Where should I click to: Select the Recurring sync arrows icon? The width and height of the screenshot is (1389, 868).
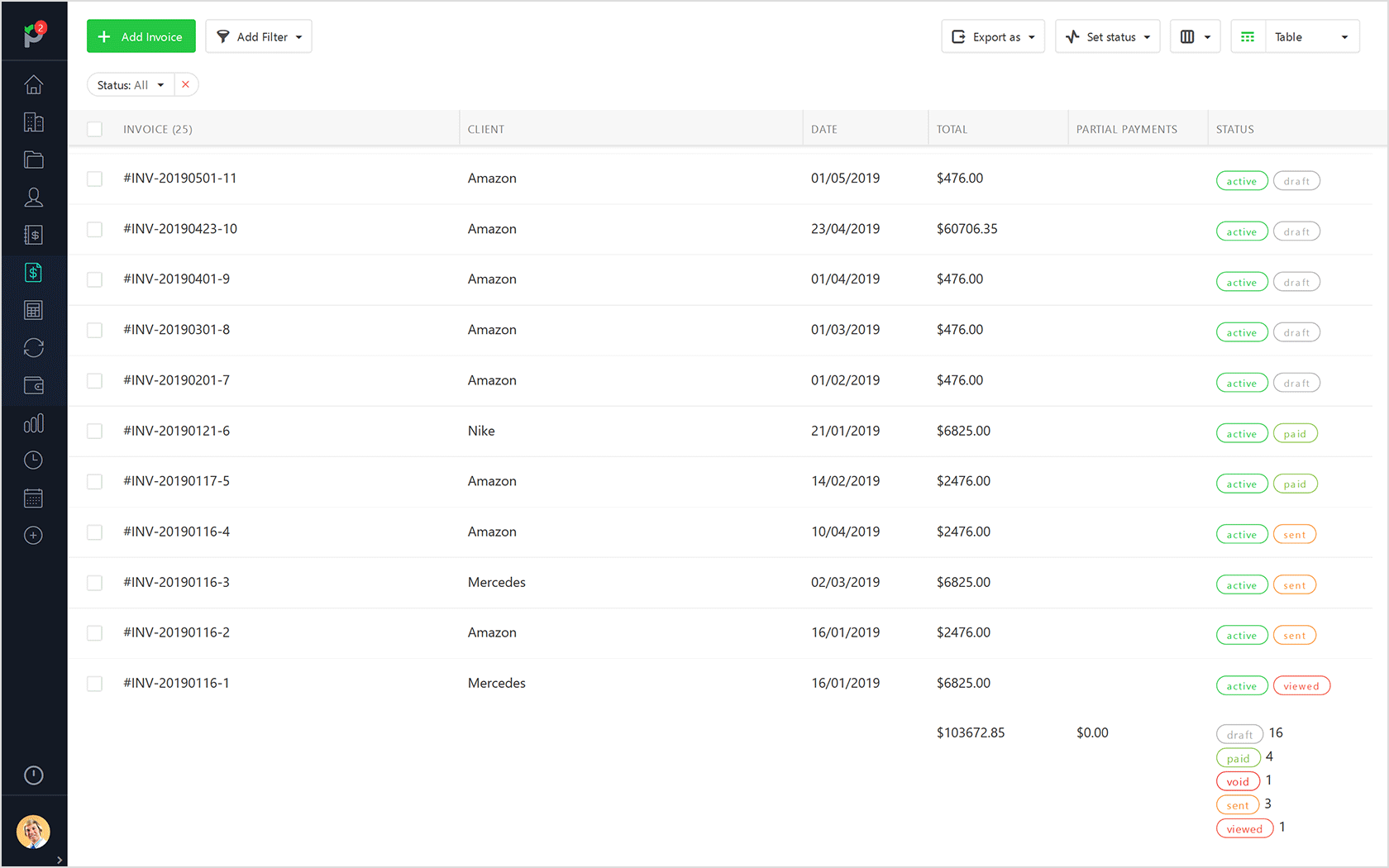33,347
